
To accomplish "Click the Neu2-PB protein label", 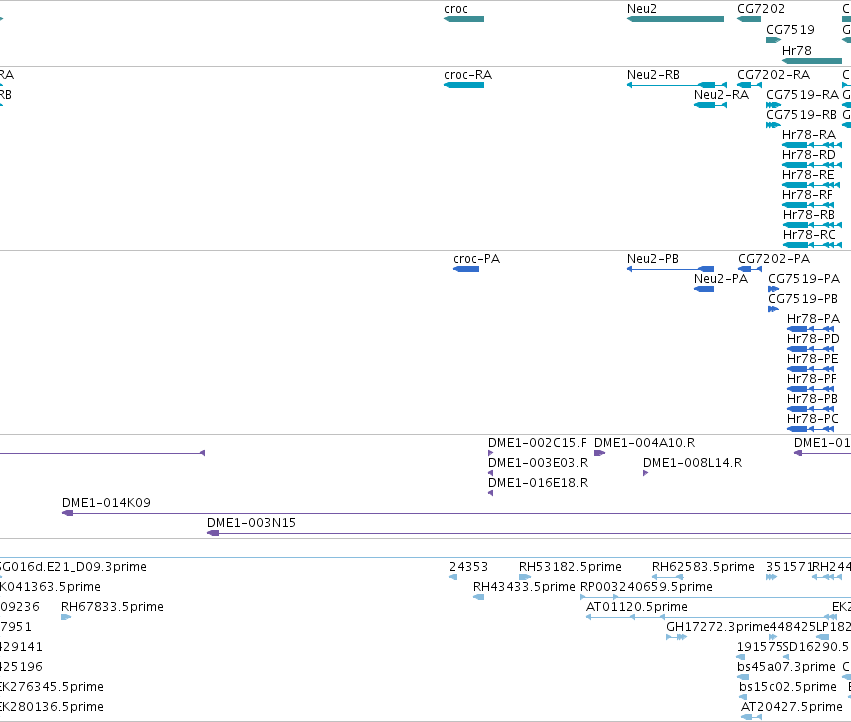I will (653, 258).
